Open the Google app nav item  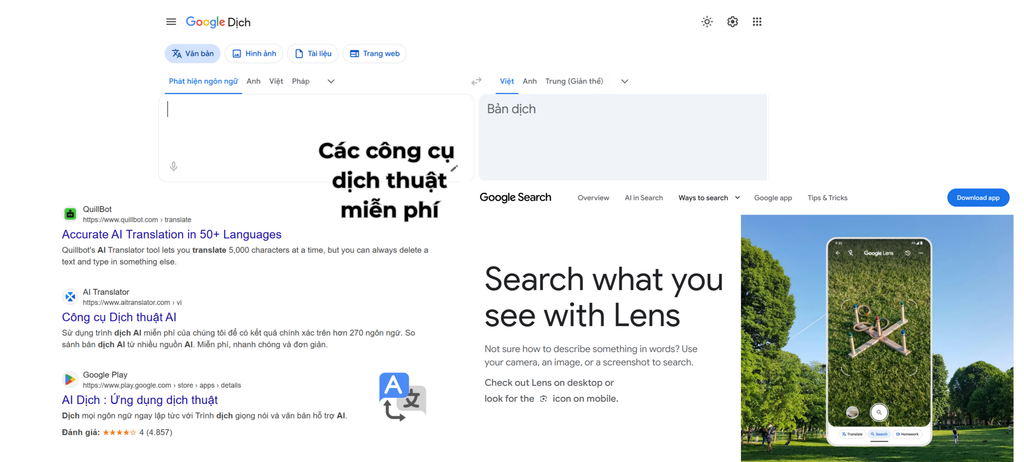773,198
